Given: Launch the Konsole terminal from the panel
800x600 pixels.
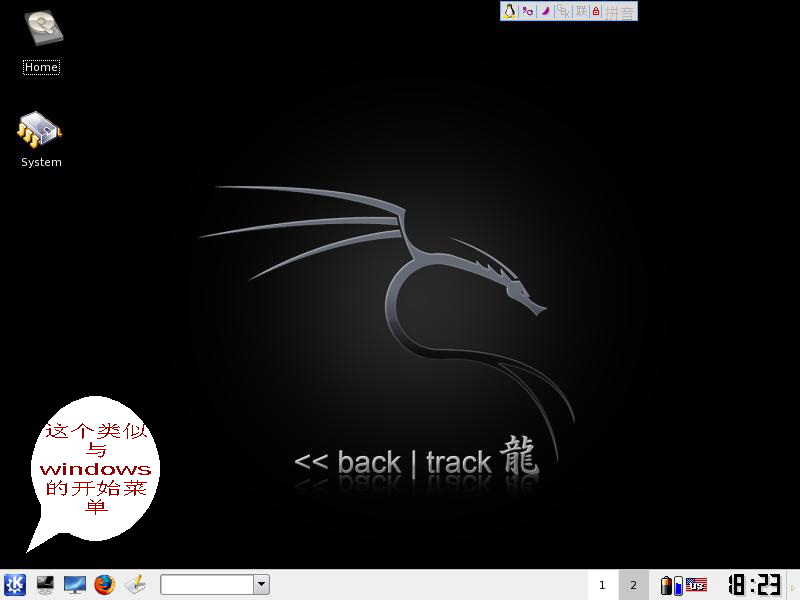Looking at the screenshot, I should pos(45,584).
